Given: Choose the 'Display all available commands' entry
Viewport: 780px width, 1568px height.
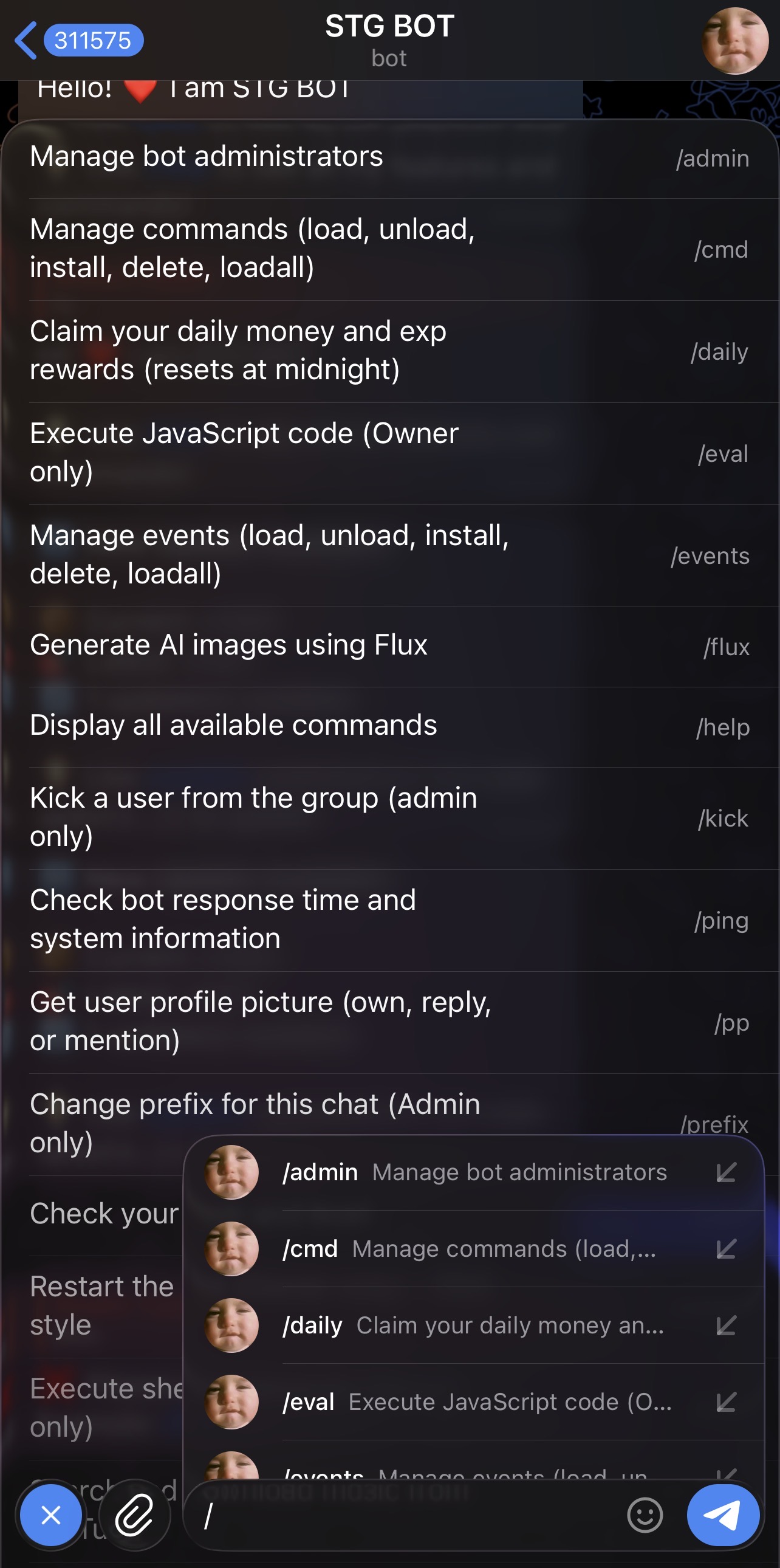Looking at the screenshot, I should pos(389,726).
